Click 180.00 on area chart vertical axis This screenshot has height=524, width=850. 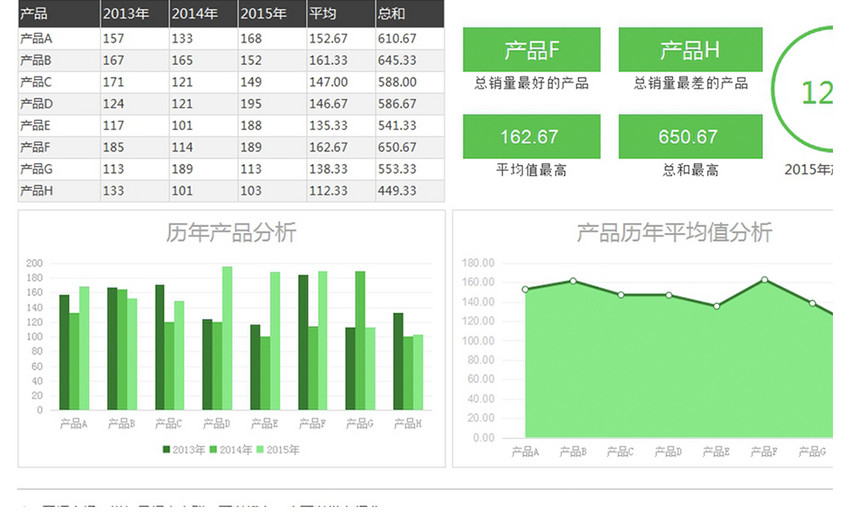coord(478,263)
